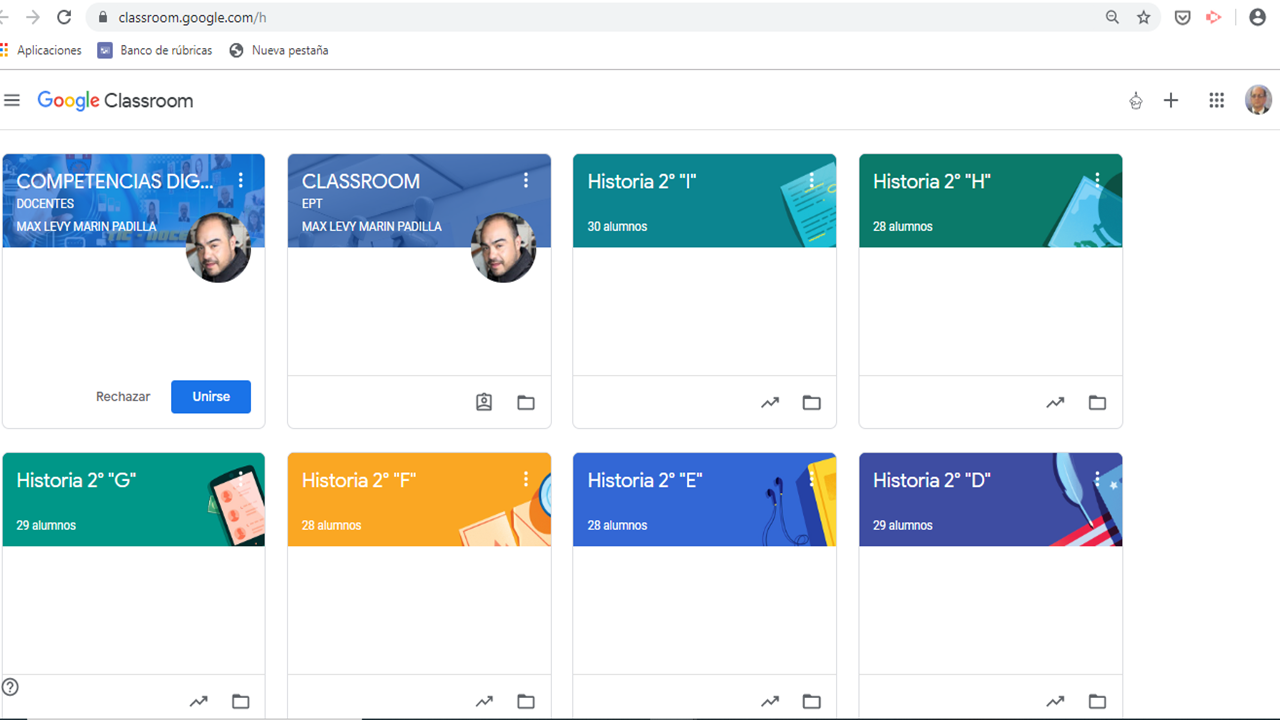Image resolution: width=1280 pixels, height=720 pixels.
Task: Click teacher photo on CLASSROOM EPT card
Action: pos(503,248)
